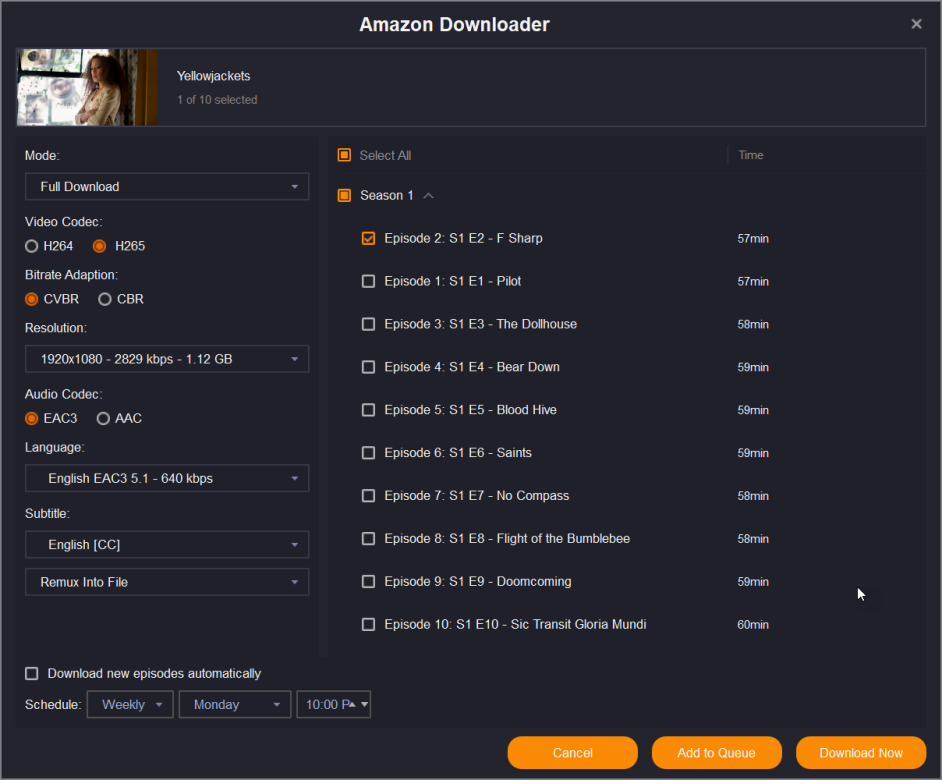Click the Yellowjackets show thumbnail

click(87, 88)
